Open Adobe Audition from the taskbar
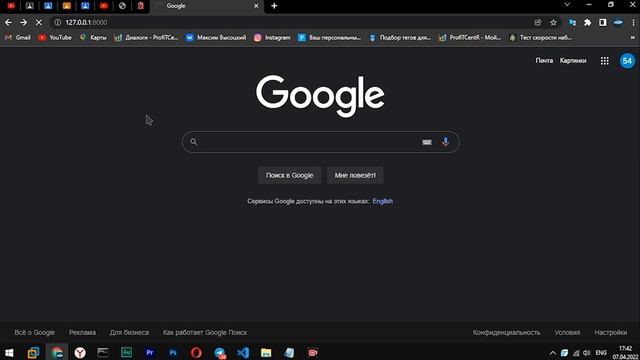640x360 pixels. [x=127, y=352]
